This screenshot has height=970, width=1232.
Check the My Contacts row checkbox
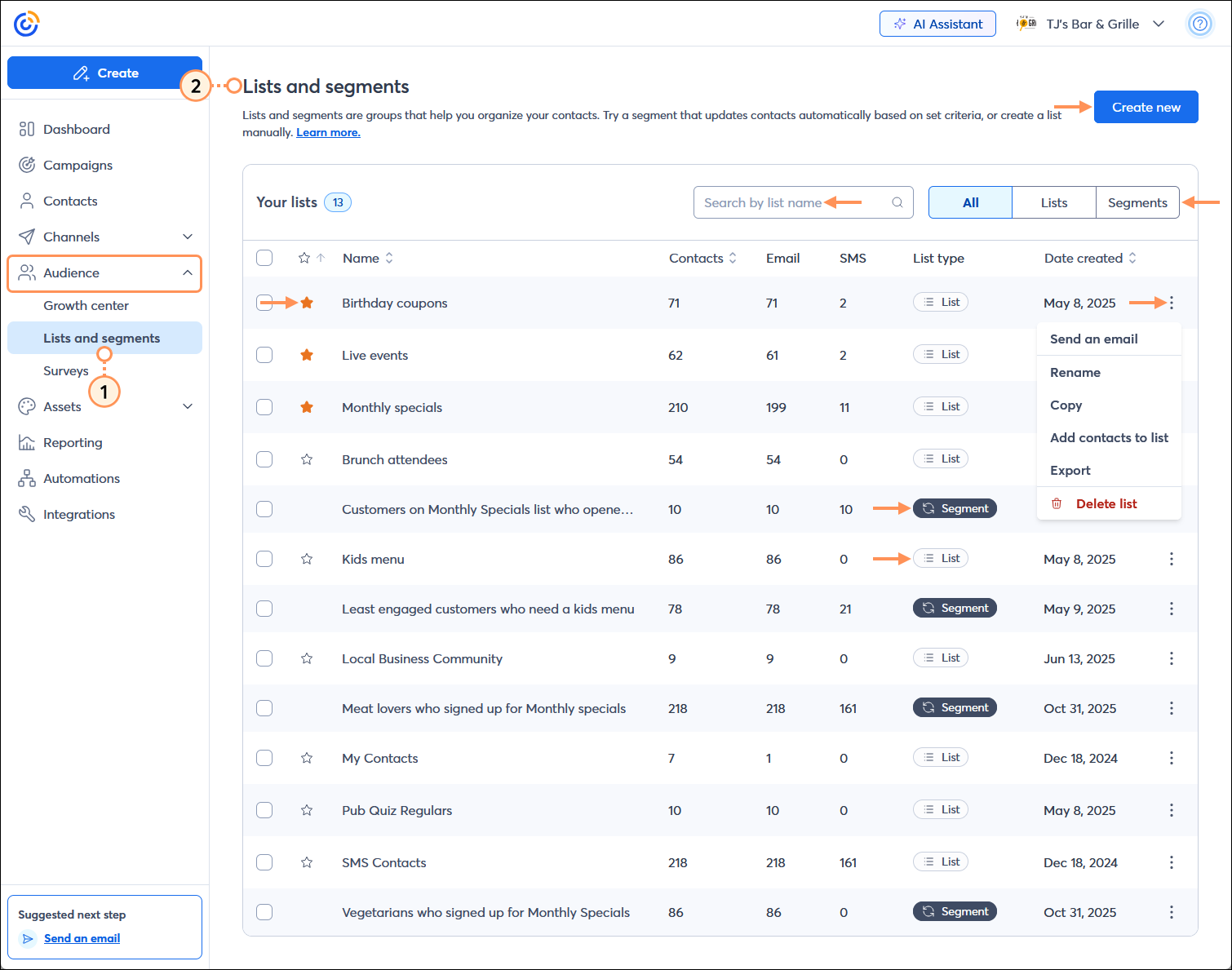[x=264, y=758]
